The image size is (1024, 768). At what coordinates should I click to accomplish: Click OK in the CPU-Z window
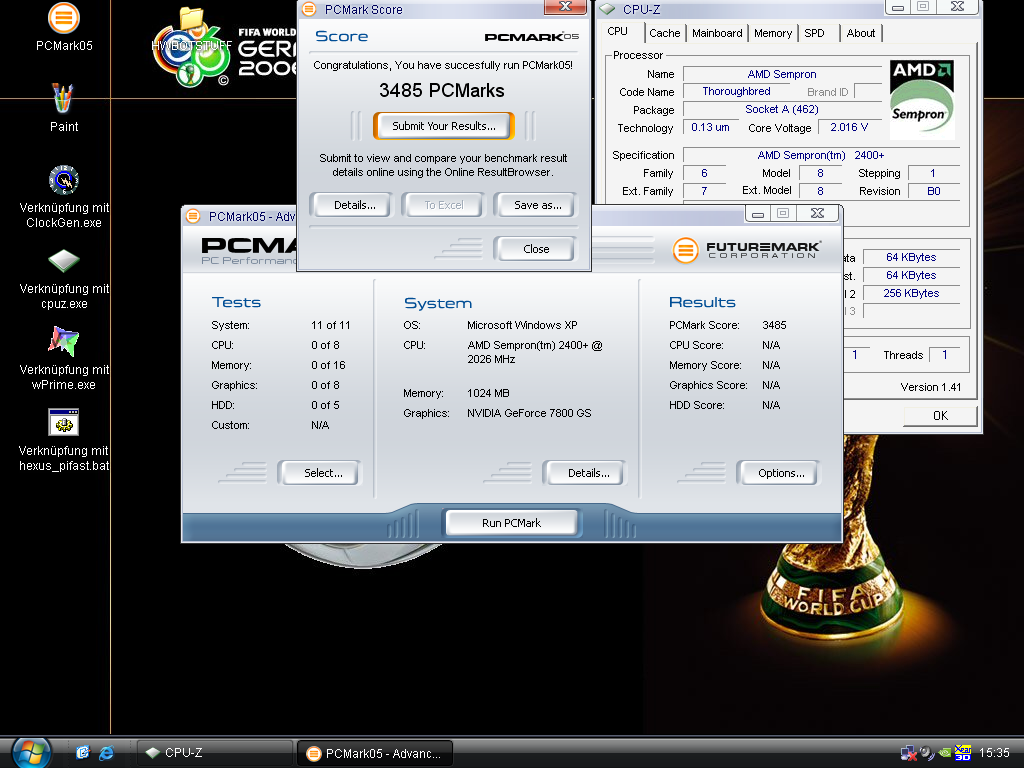pos(940,416)
